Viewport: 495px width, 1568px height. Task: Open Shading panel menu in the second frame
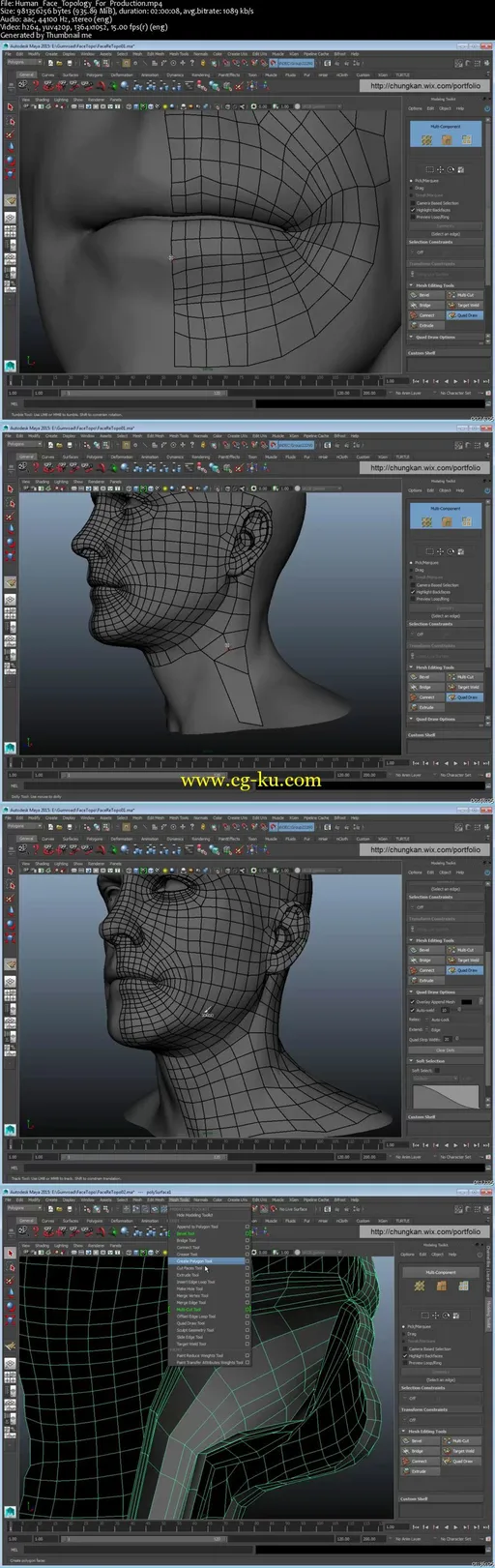pyautogui.click(x=43, y=481)
